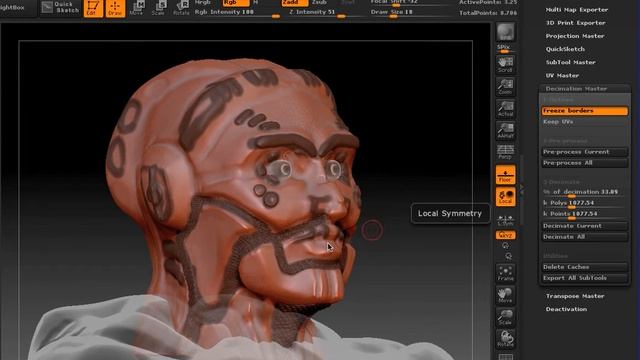640x360 pixels.
Task: Toggle the Rgb channel button
Action: pyautogui.click(x=236, y=2)
